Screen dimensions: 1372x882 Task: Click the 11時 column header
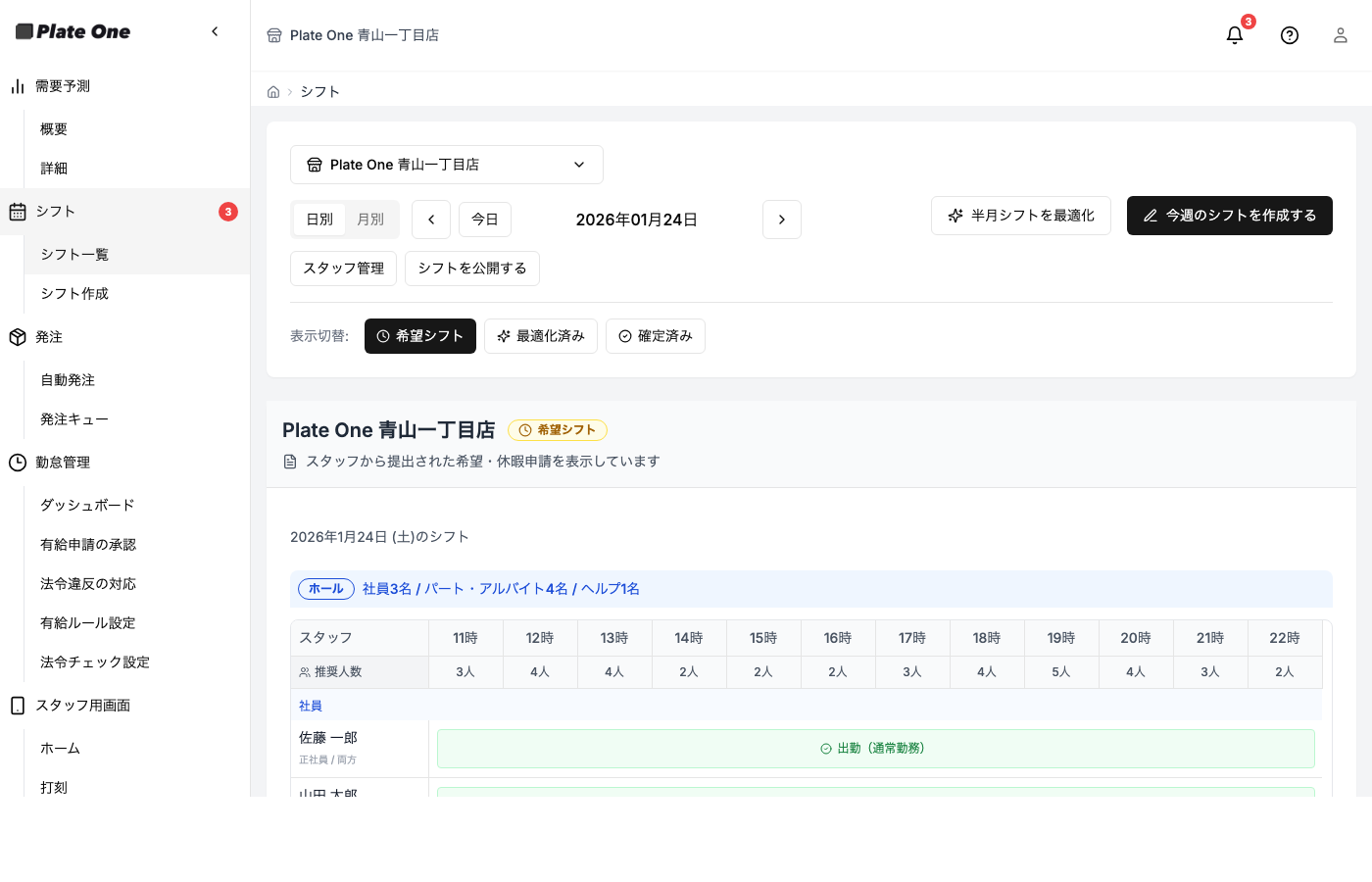465,638
